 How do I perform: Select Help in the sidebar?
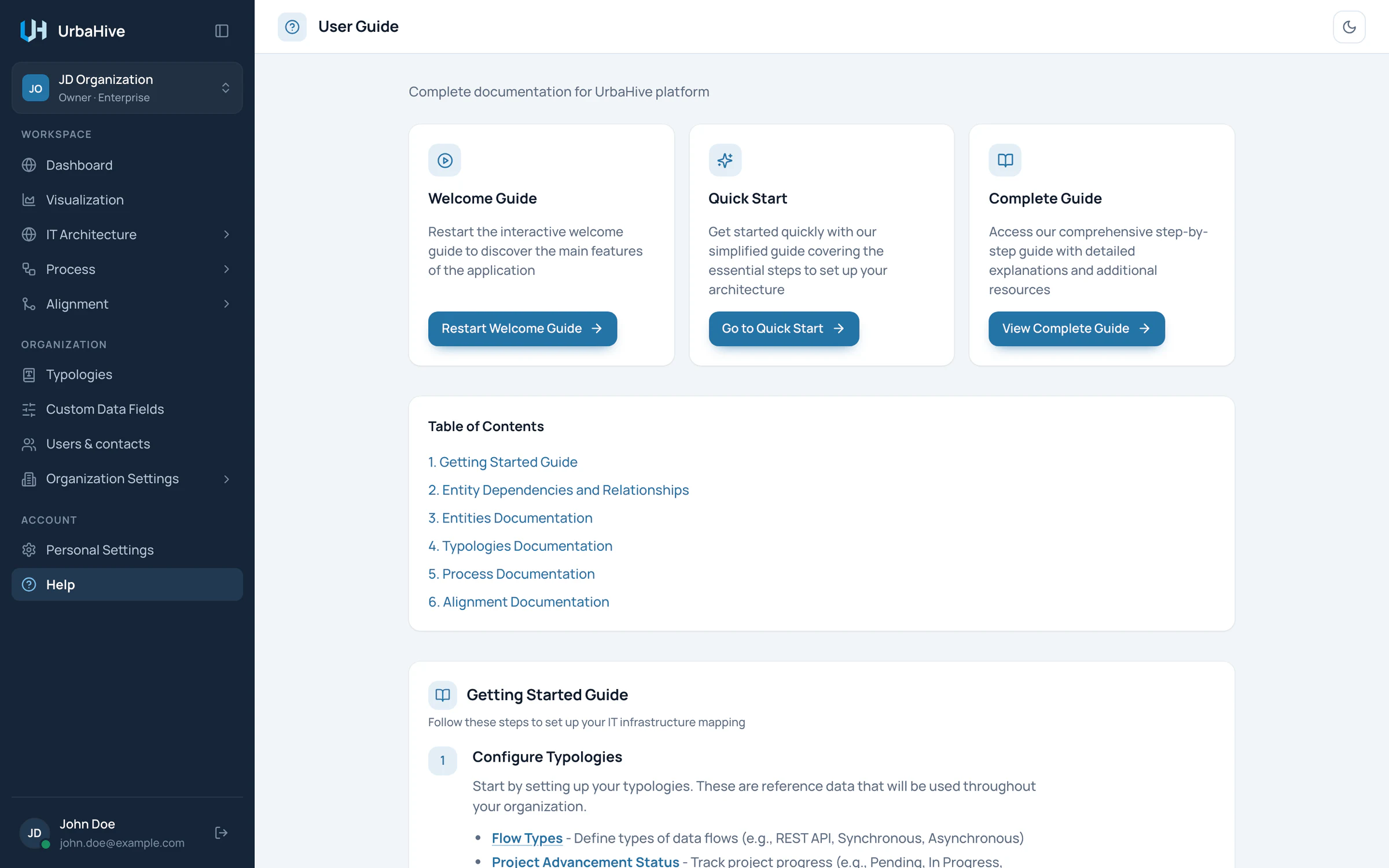tap(127, 584)
